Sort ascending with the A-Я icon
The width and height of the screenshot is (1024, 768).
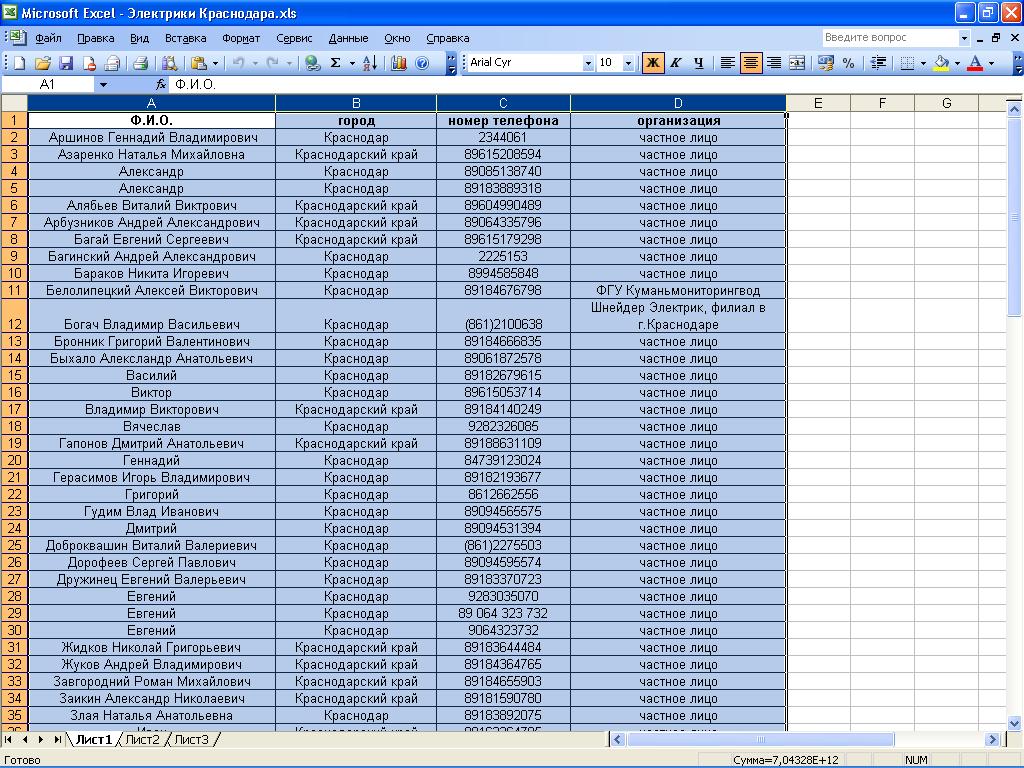point(369,63)
